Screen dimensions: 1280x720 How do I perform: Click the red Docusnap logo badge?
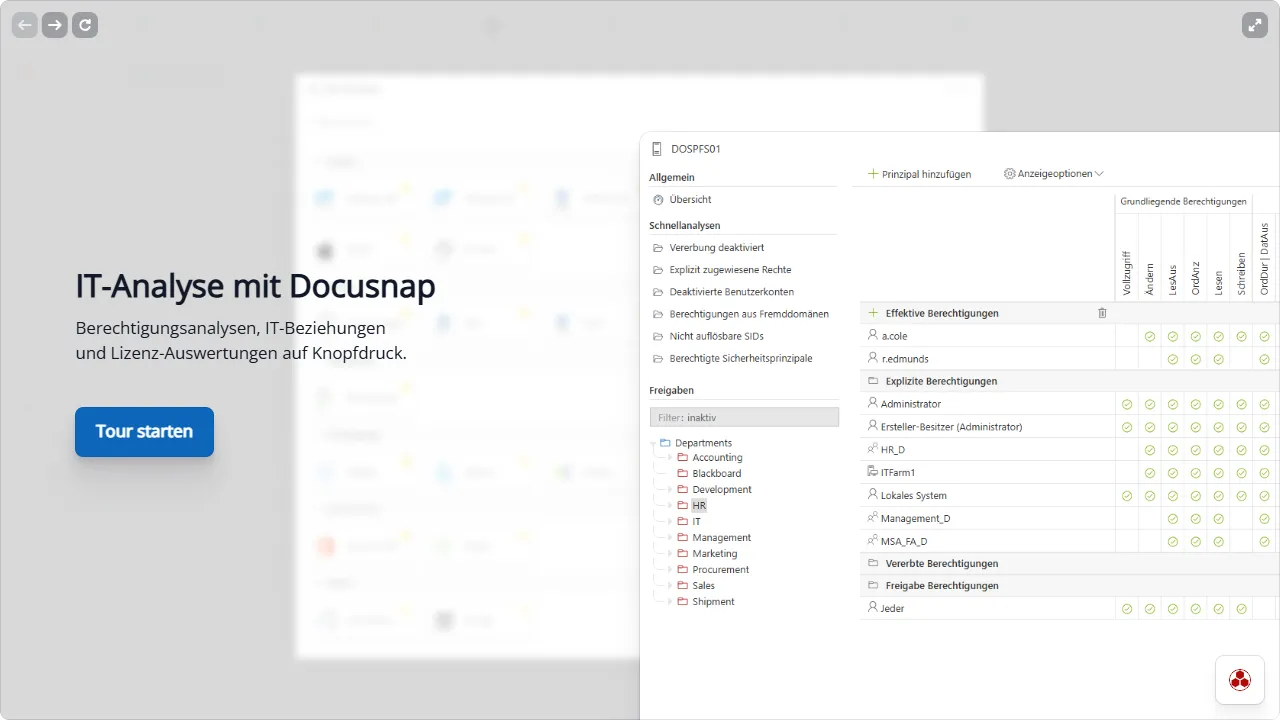1240,680
